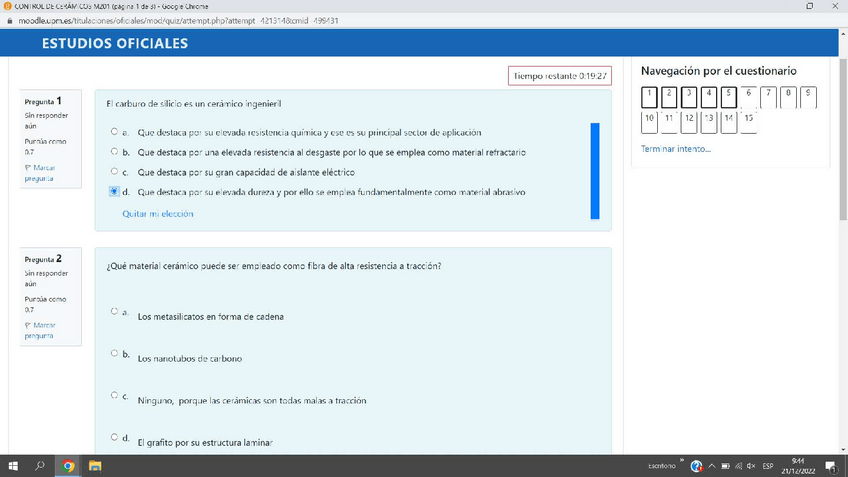
Task: Click the 'Terminar intento...' link
Action: (x=676, y=149)
